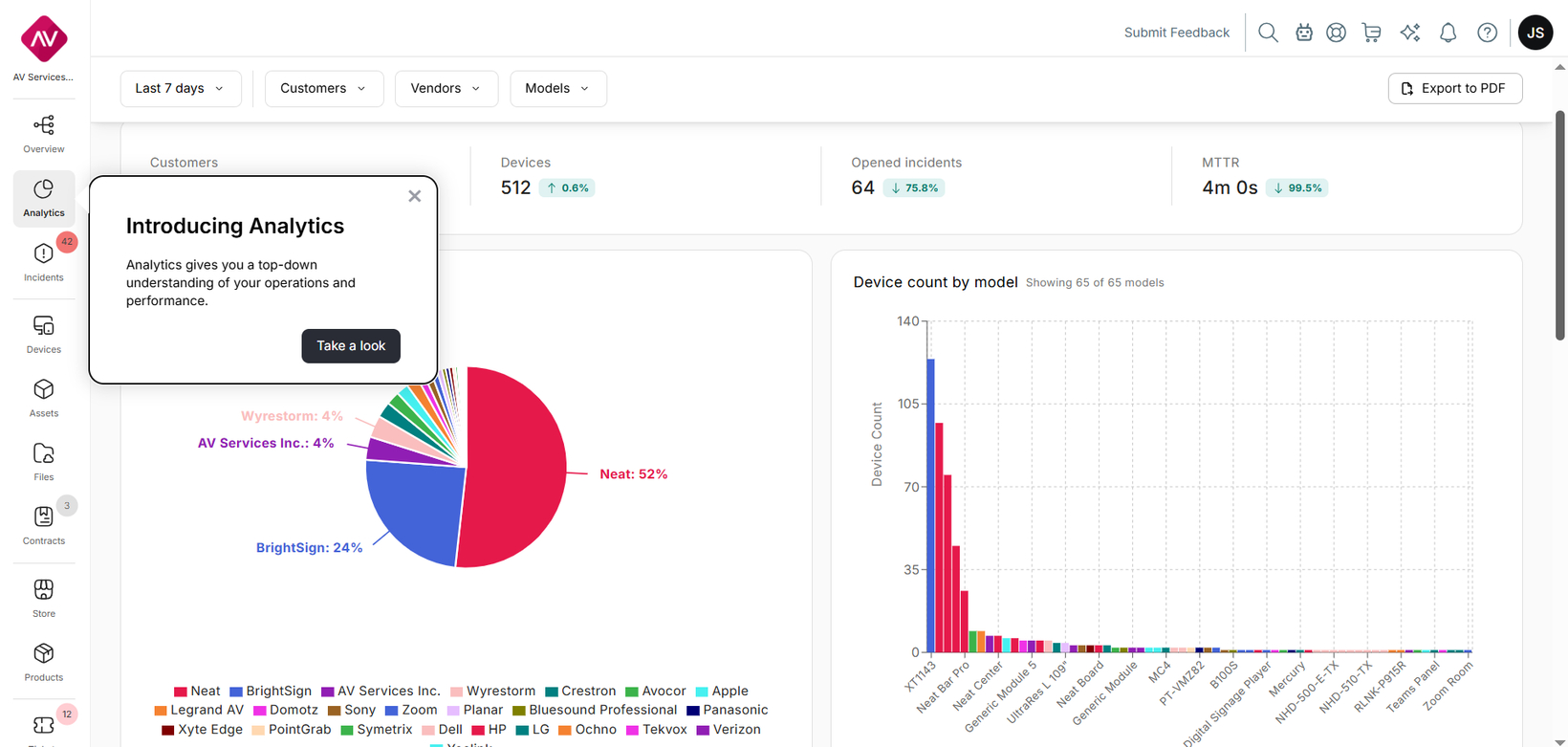
Task: Toggle the Tekvox legend entry
Action: point(657,730)
